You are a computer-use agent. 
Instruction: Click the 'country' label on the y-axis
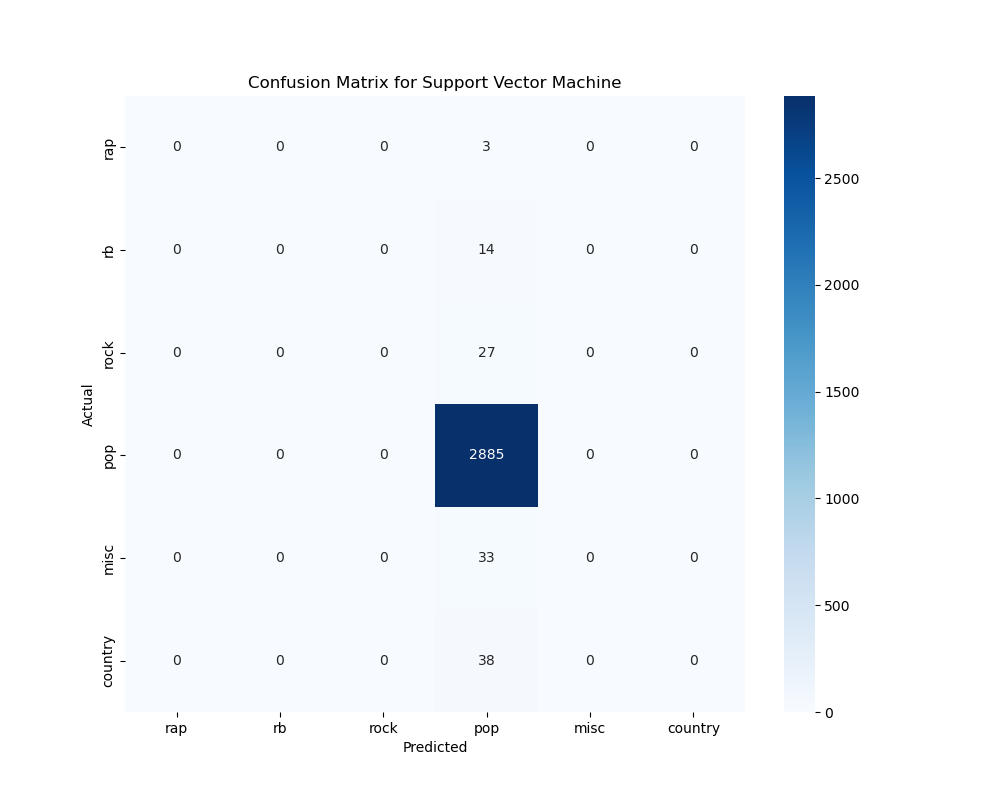pos(108,661)
